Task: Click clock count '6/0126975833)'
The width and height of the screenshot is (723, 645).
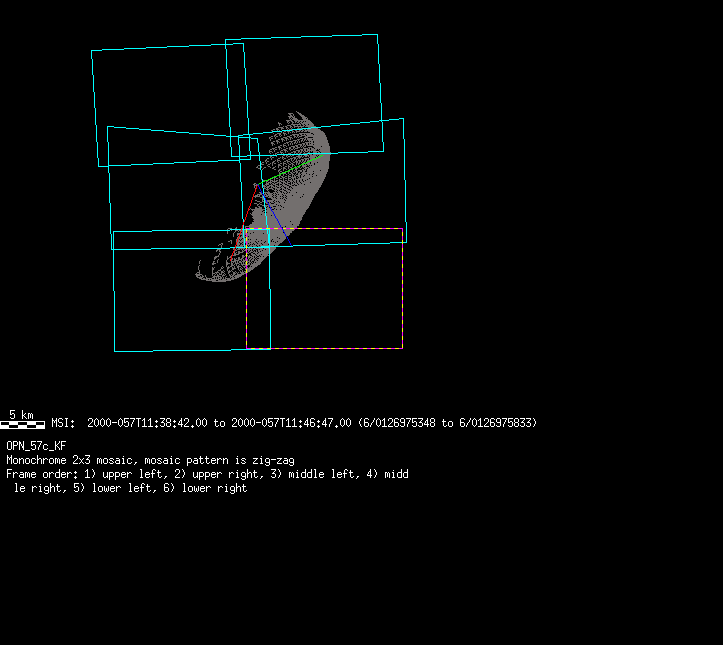Action: coord(498,423)
